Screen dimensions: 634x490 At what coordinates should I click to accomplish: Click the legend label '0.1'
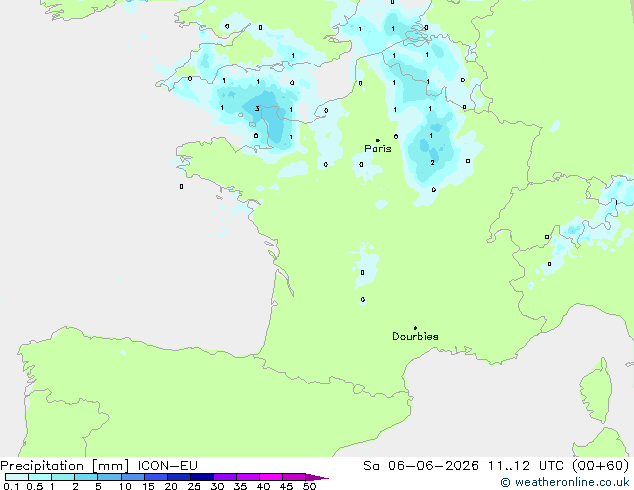click(x=11, y=486)
